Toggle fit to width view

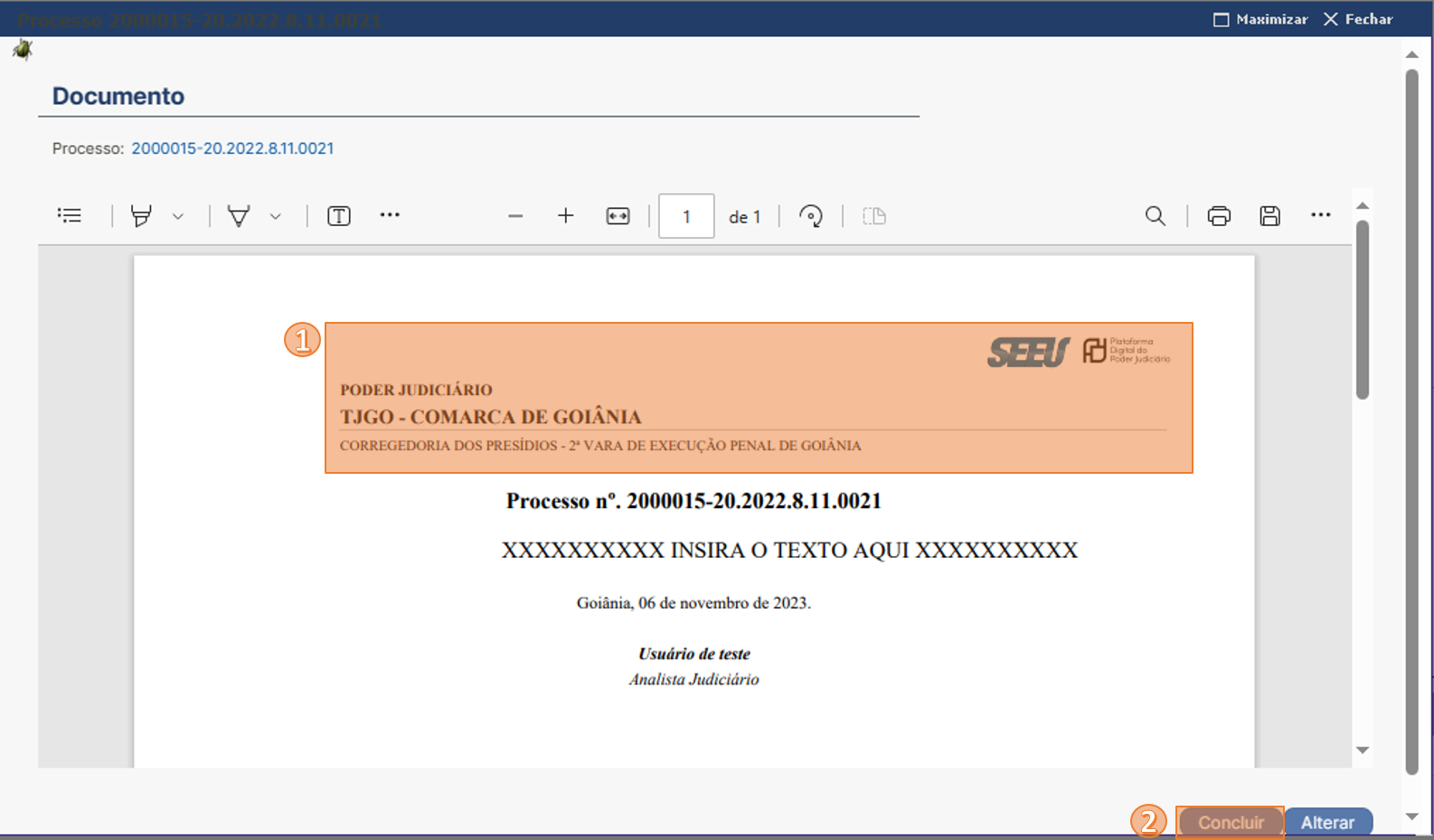(618, 216)
